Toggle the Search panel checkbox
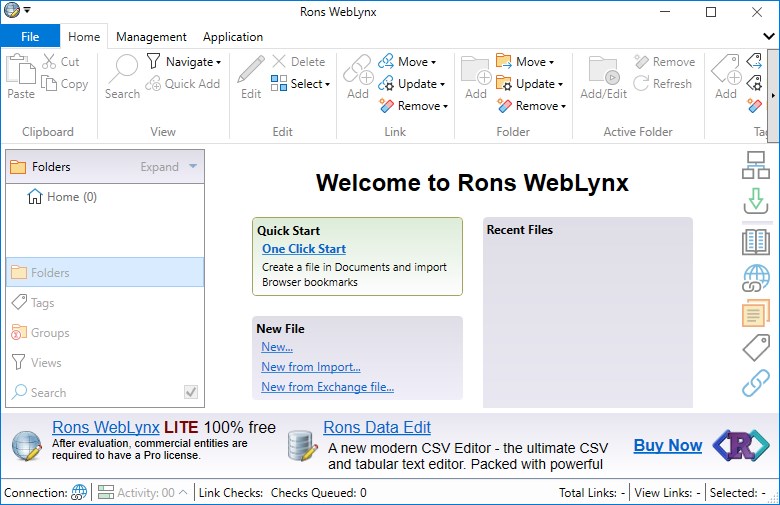Screen dimensions: 780x505 tap(191, 392)
